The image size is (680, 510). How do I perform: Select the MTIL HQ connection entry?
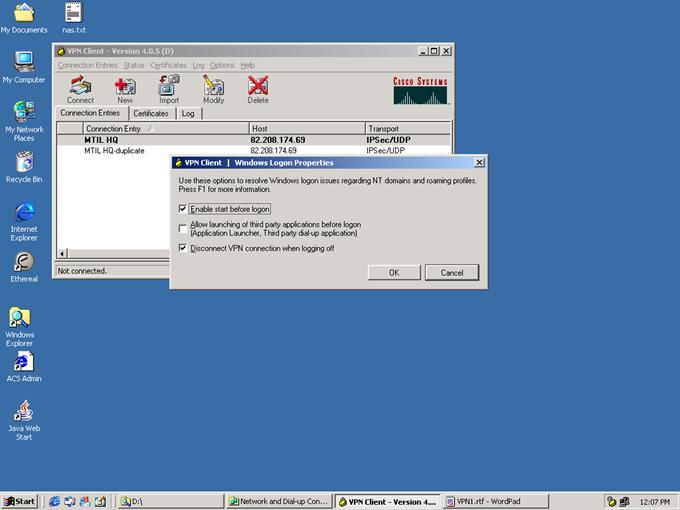coord(254,140)
